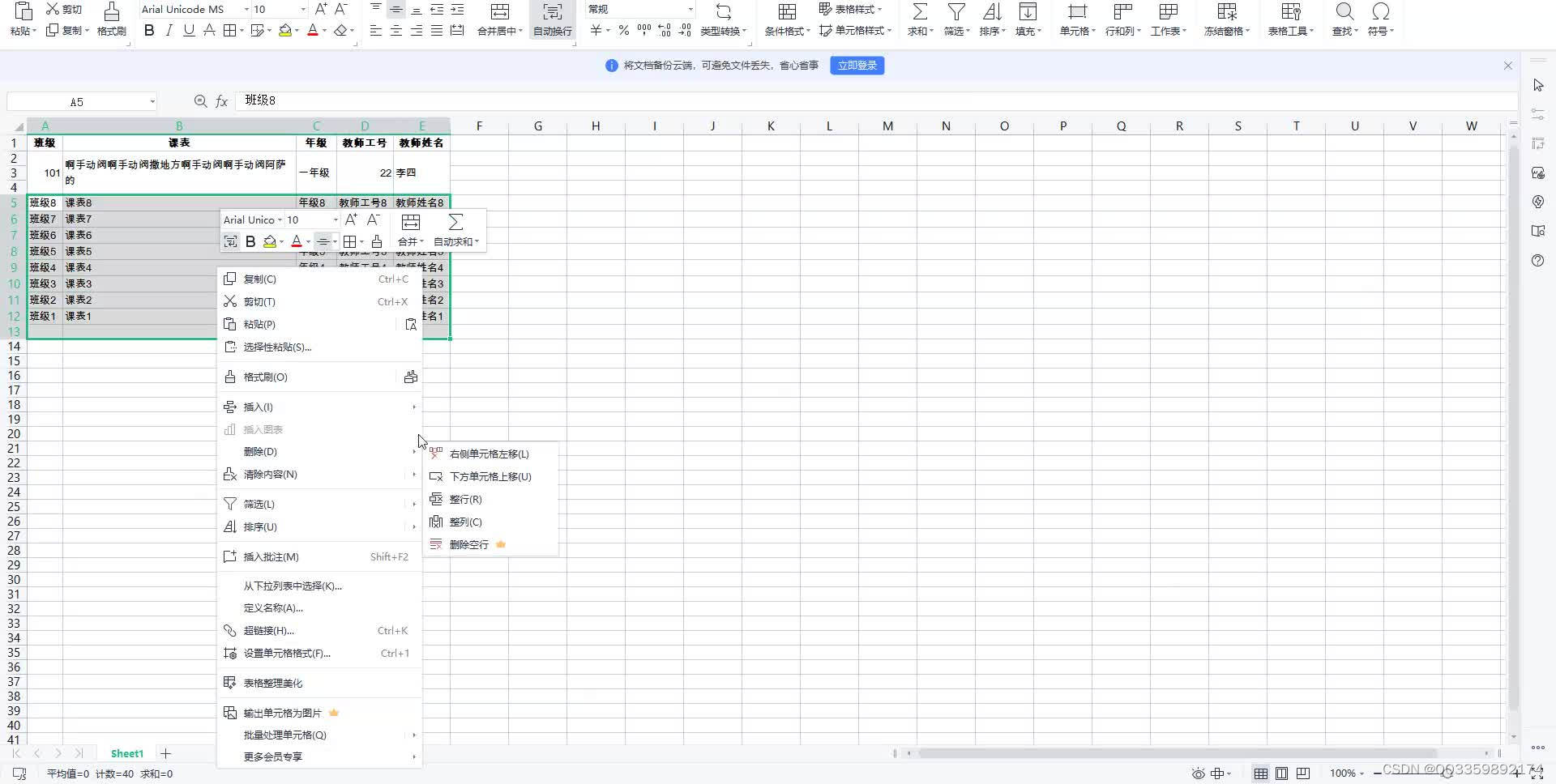Screen dimensions: 1556x784
Task: Click inside the formula bar showing 班级8
Action: (877, 100)
